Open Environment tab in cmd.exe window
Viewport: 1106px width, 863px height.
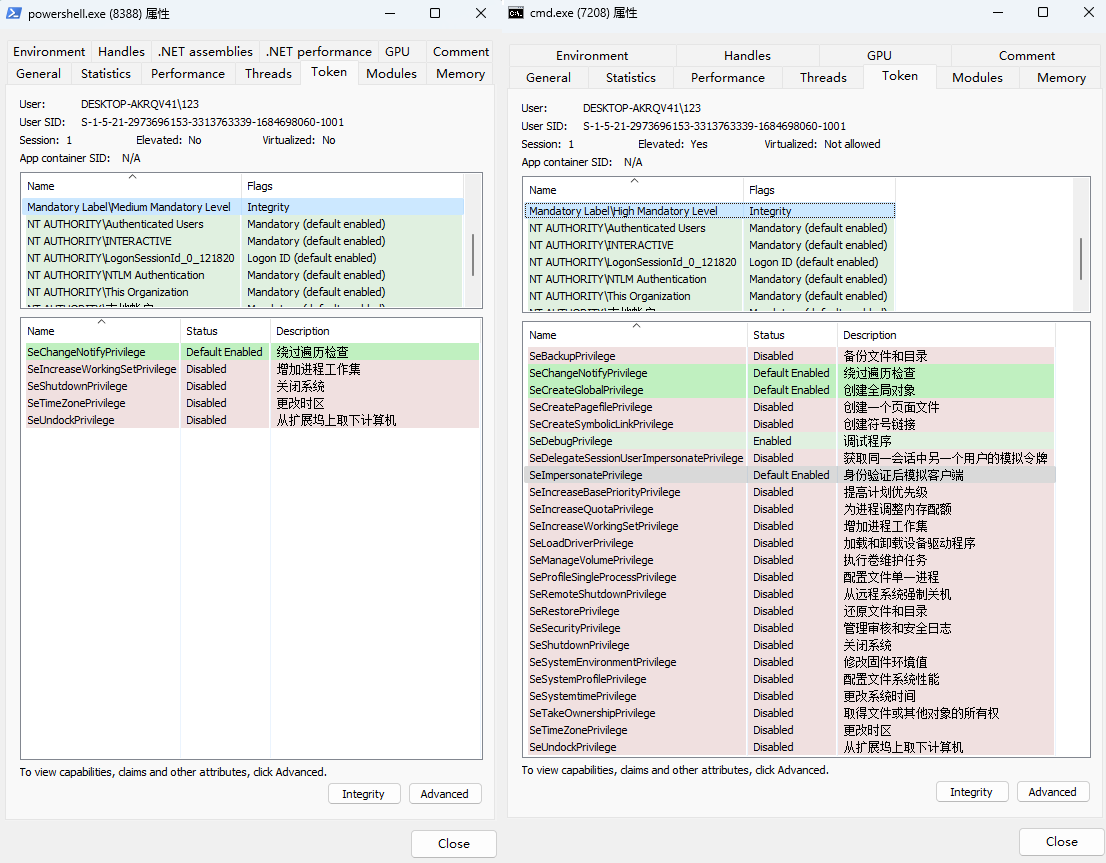click(592, 55)
